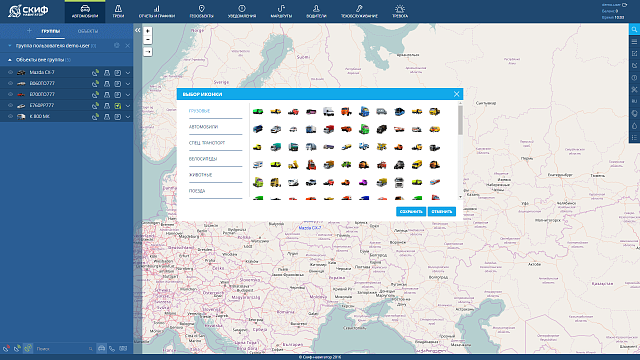640x360 pixels.
Task: Click the arrow button under map zoom
Action: coord(148,52)
